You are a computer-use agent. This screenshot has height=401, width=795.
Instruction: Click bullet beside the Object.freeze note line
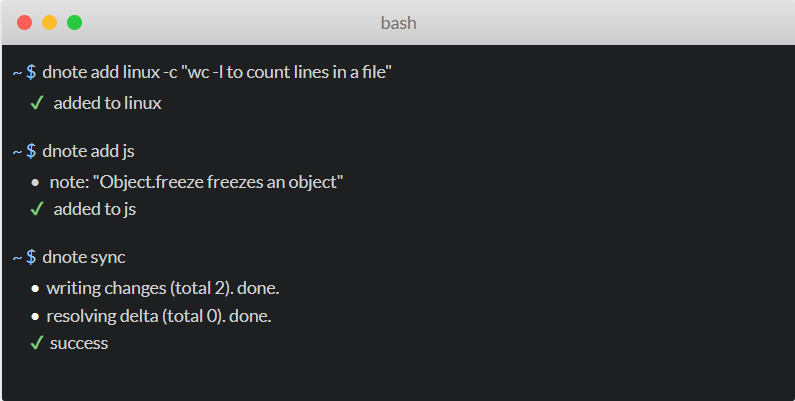(x=35, y=183)
